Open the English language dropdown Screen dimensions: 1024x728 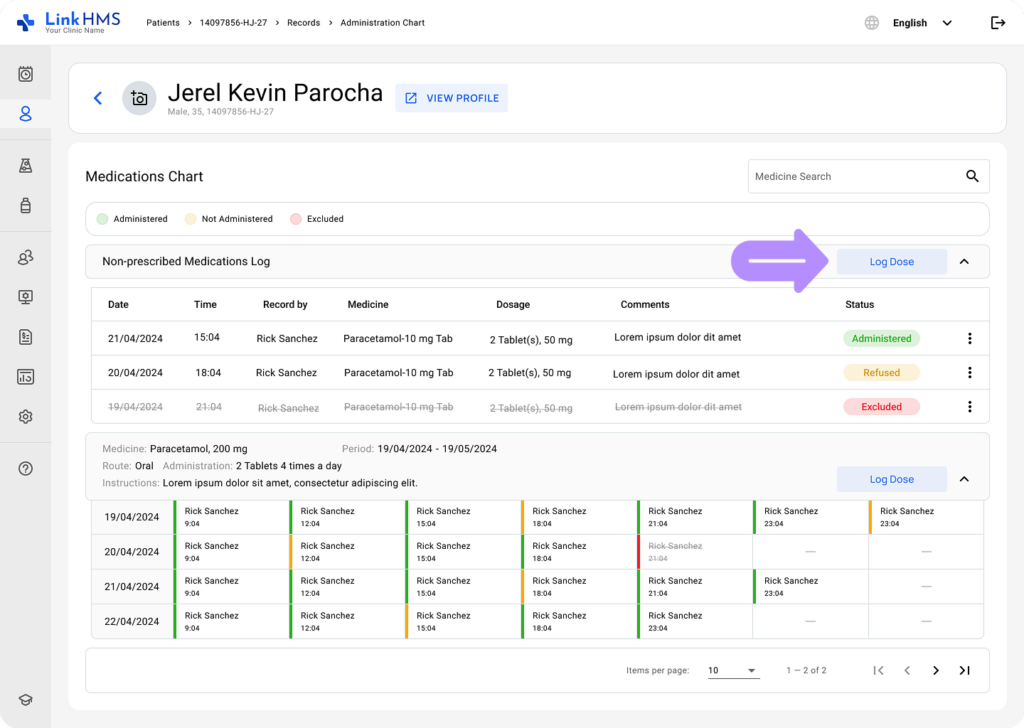tap(920, 23)
